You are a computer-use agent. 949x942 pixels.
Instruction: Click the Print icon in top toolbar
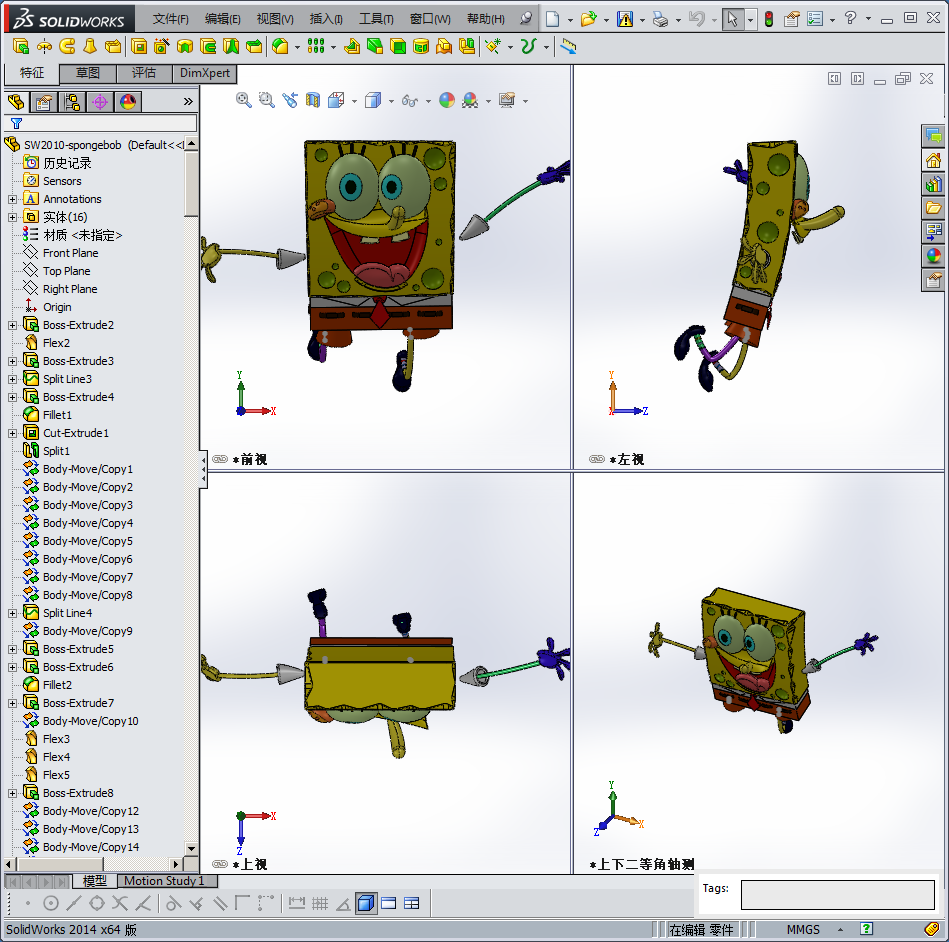click(660, 19)
